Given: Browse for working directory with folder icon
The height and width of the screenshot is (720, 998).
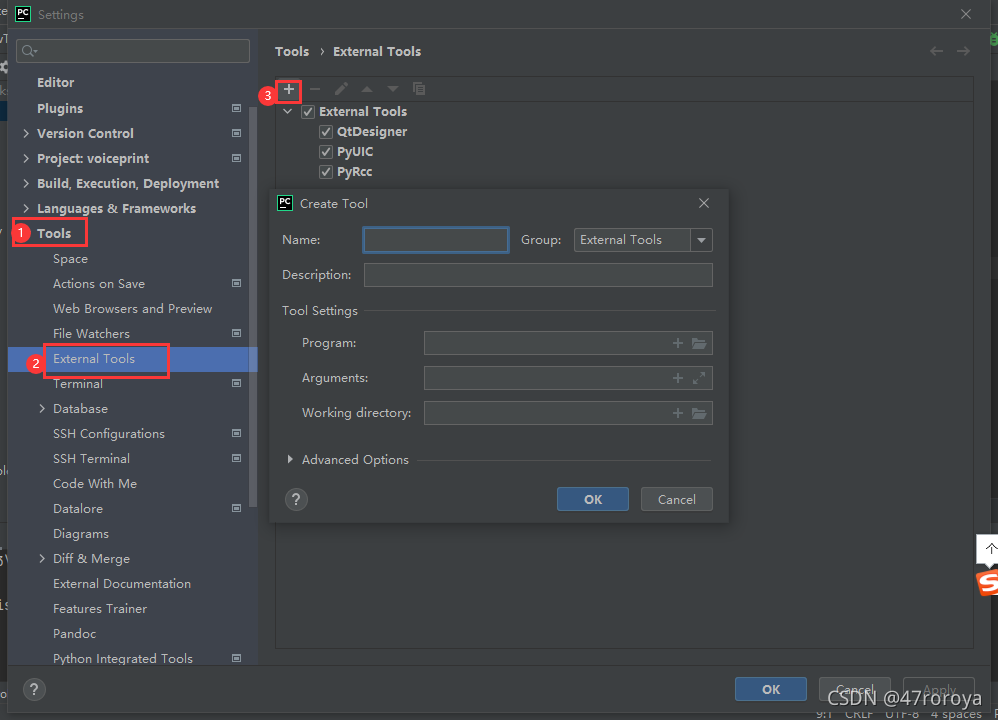Looking at the screenshot, I should (x=699, y=413).
